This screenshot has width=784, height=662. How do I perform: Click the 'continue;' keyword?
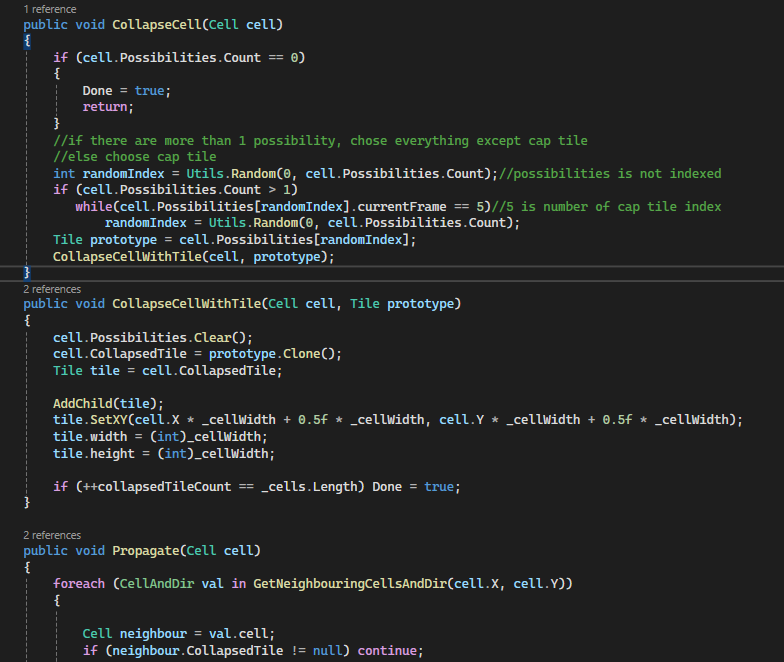point(390,650)
